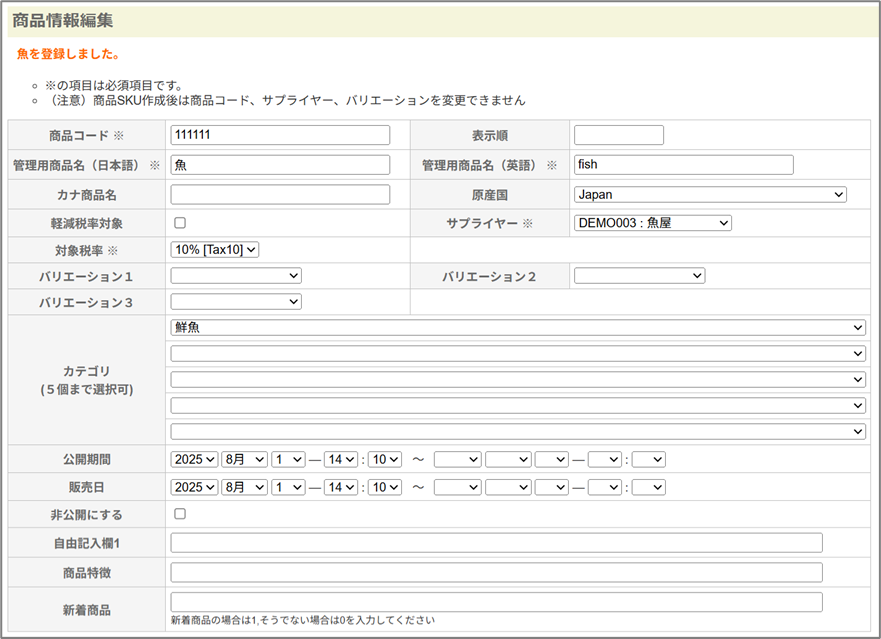
Task: Open the second empty カテゴリ dropdown
Action: coord(518,354)
